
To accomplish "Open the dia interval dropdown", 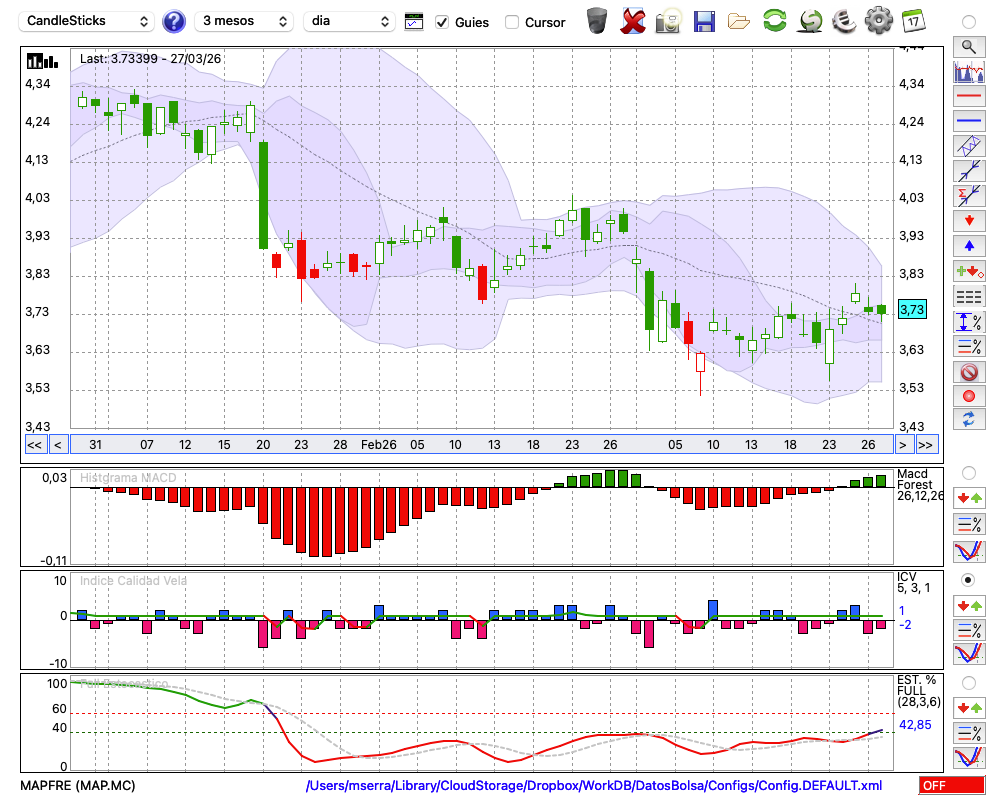I will point(350,21).
